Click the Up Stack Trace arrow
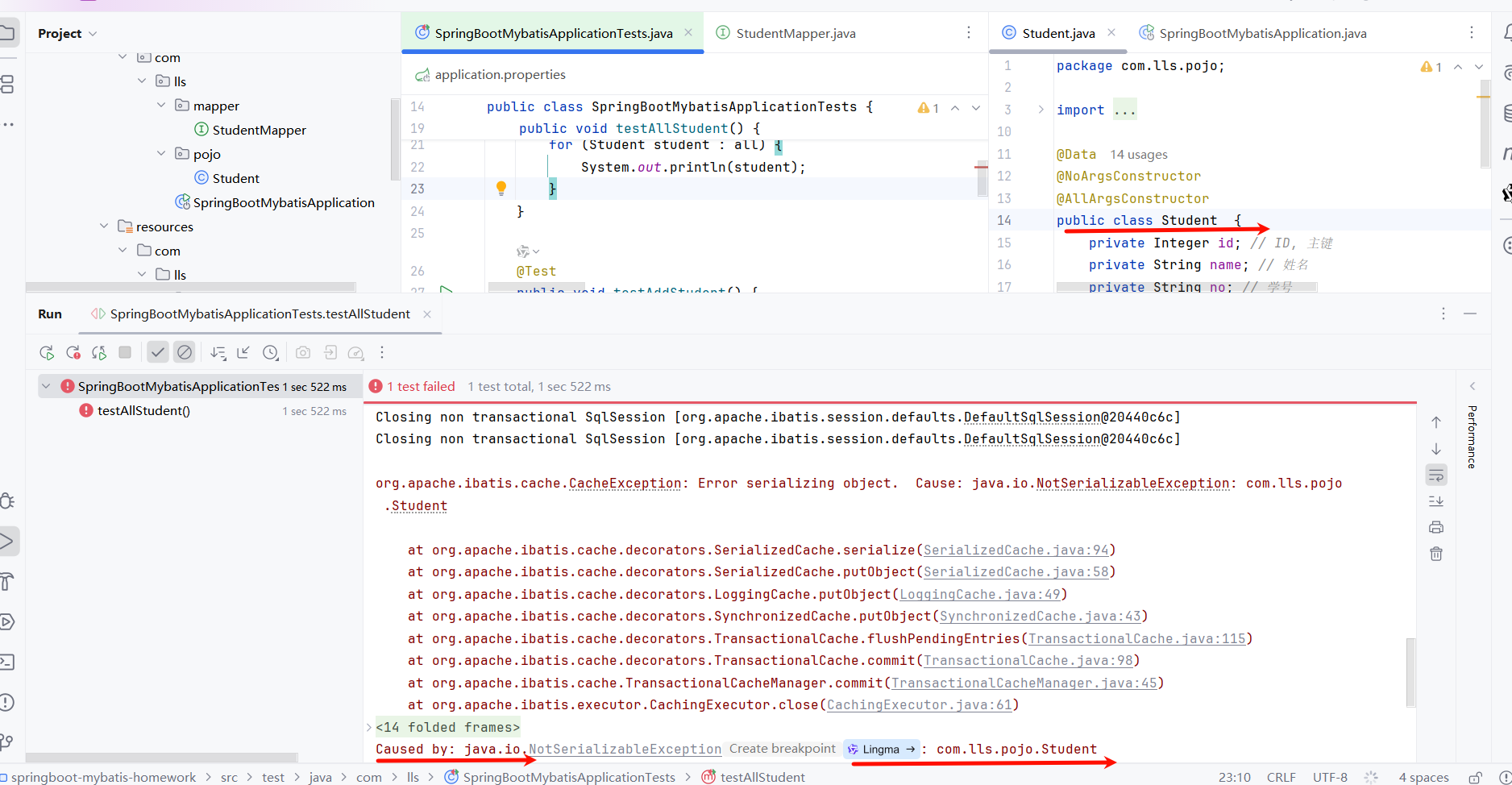 (x=1436, y=422)
